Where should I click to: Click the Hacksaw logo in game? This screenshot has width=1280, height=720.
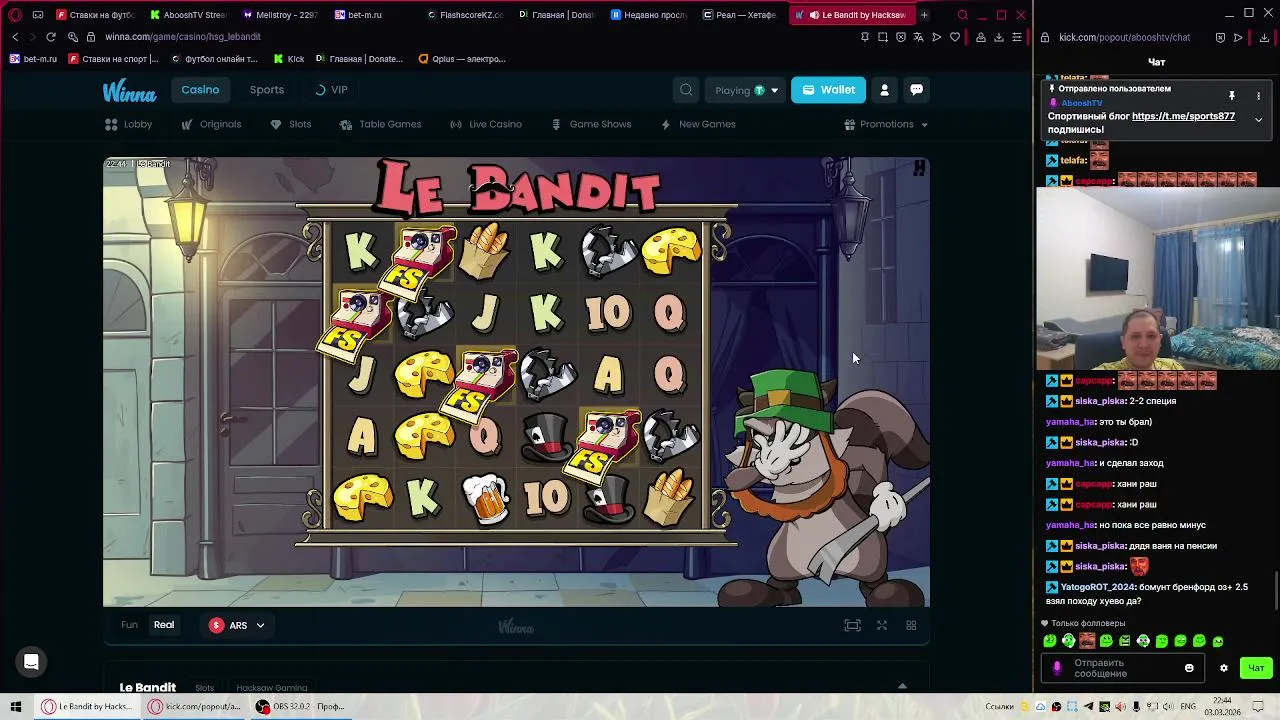coord(919,168)
